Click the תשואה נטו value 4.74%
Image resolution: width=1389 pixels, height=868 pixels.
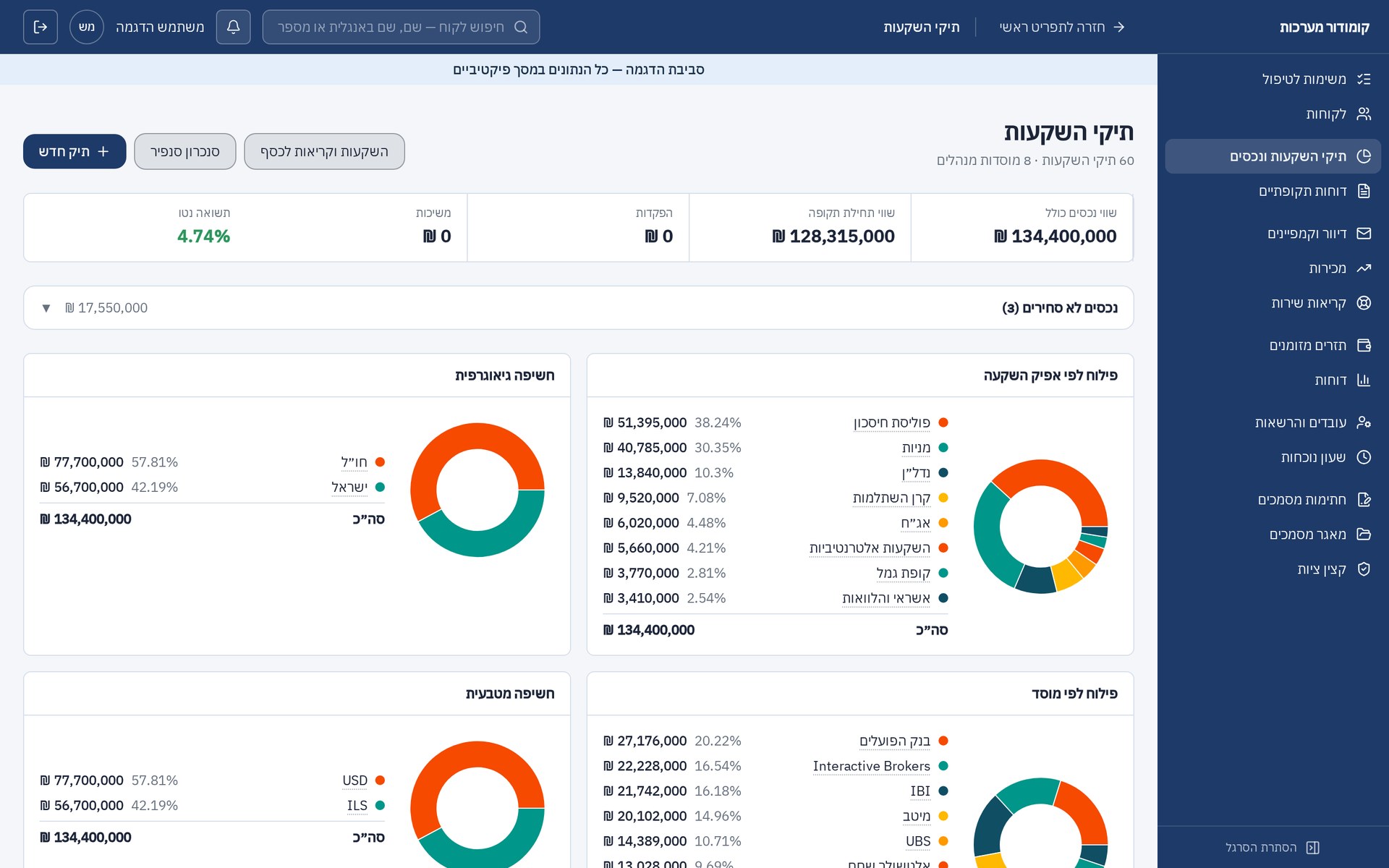[x=203, y=237]
